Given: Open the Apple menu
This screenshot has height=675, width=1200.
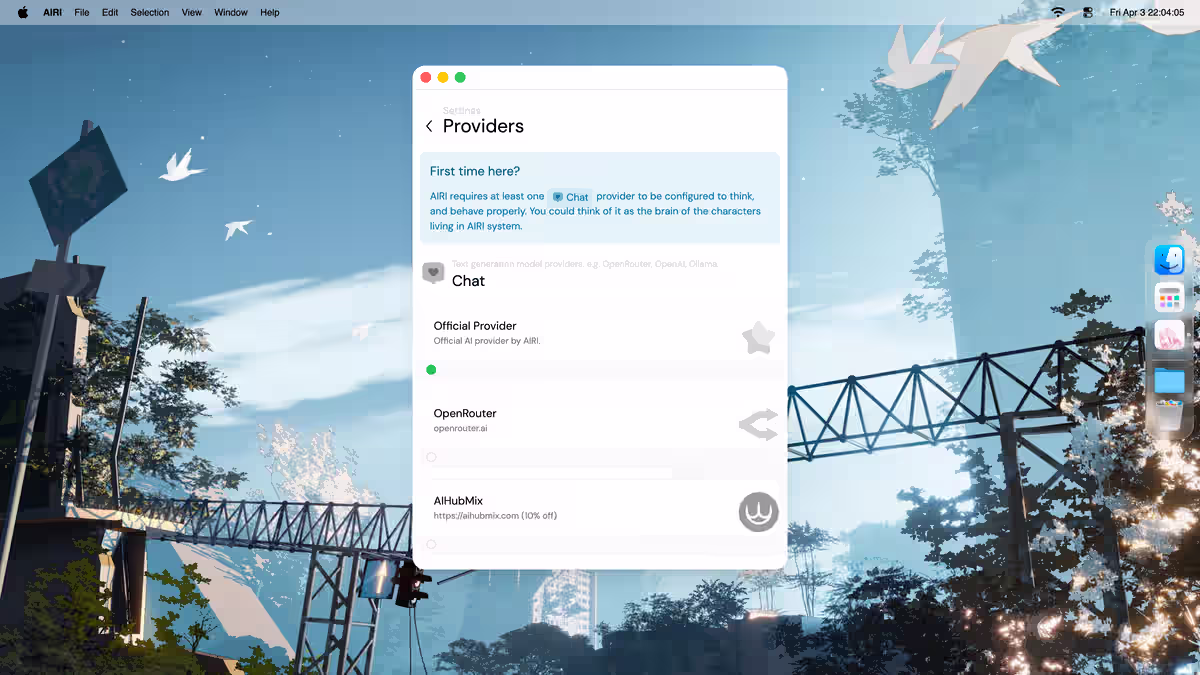Looking at the screenshot, I should (x=23, y=12).
